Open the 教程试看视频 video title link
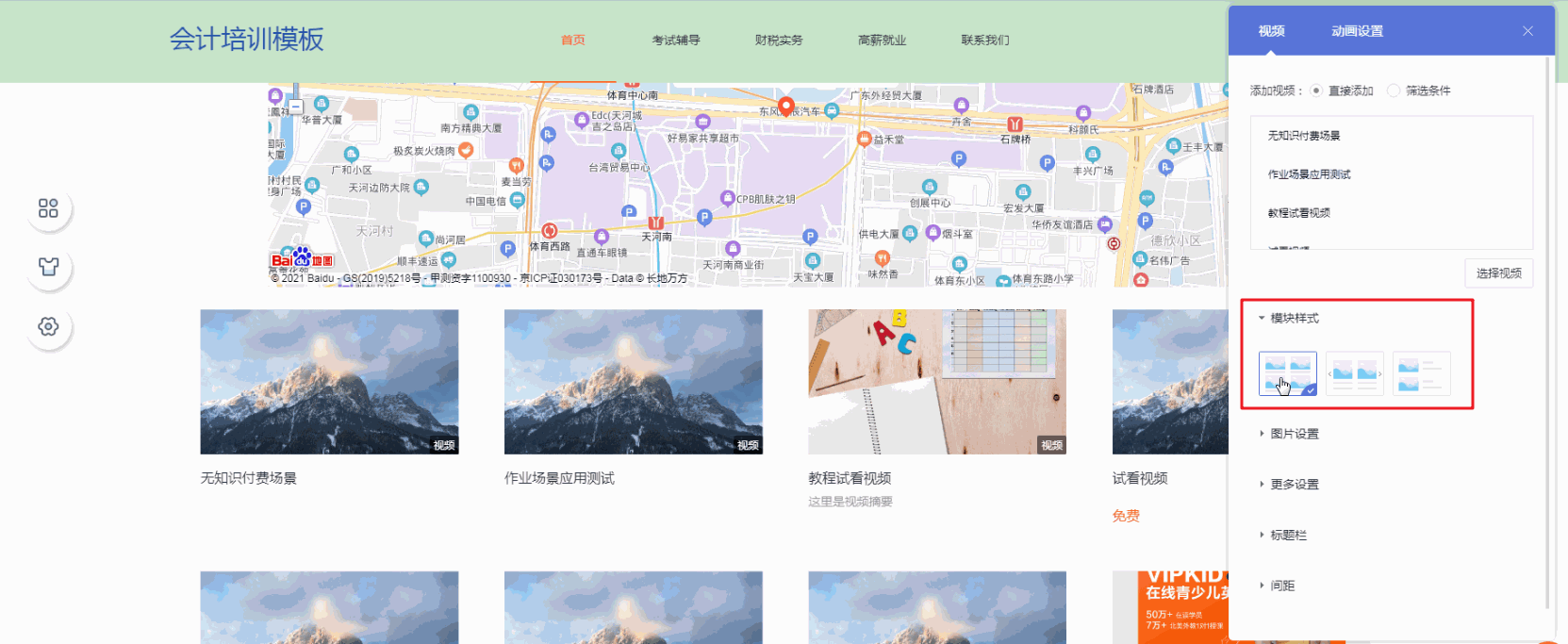 tap(850, 478)
